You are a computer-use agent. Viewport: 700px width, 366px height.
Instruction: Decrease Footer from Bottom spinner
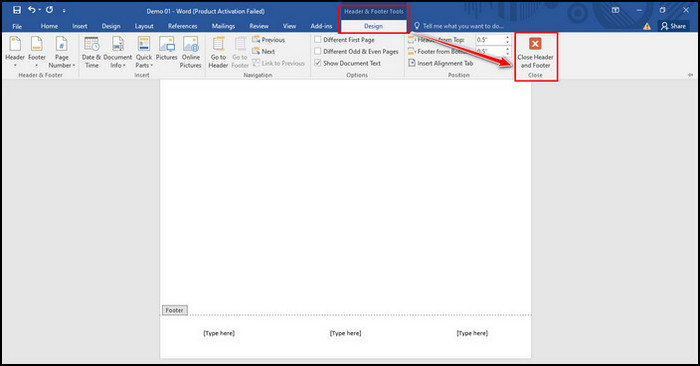click(508, 54)
